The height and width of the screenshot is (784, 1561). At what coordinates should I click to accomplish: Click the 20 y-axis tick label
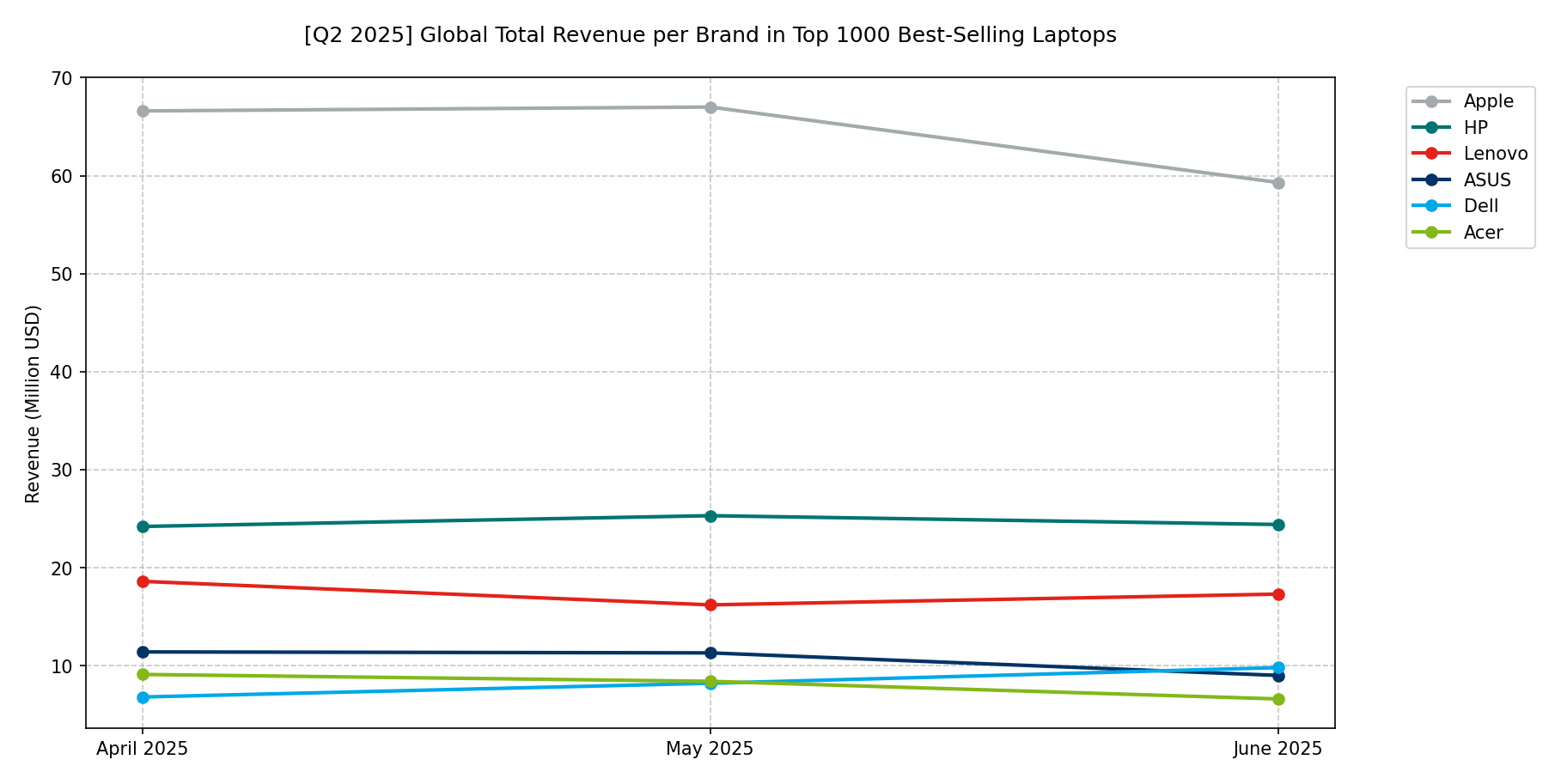(x=63, y=568)
